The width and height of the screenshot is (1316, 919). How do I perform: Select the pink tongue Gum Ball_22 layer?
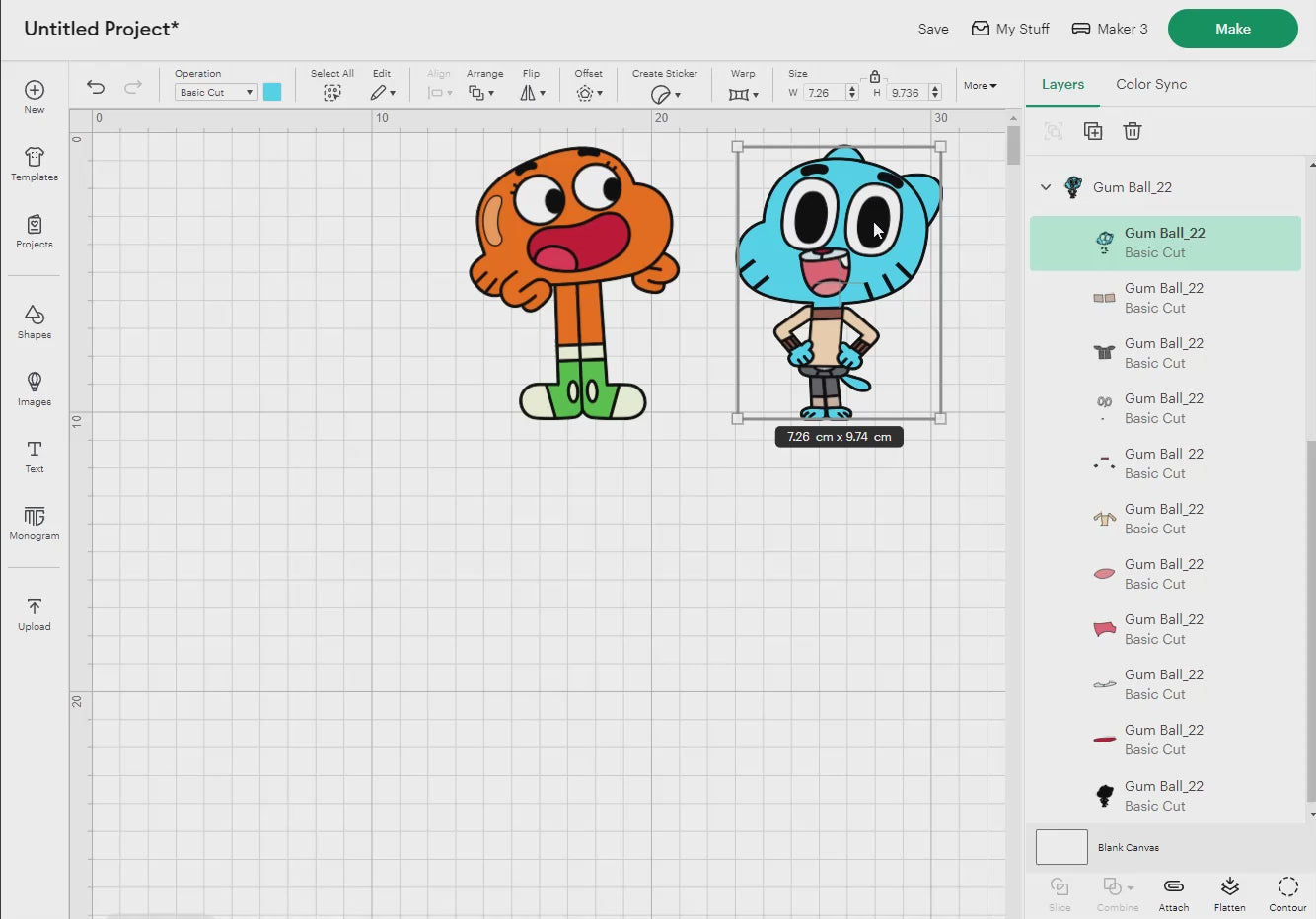(1165, 574)
